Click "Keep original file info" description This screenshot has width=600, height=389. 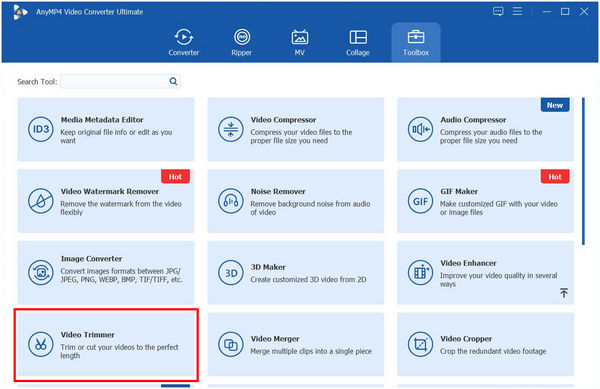116,136
